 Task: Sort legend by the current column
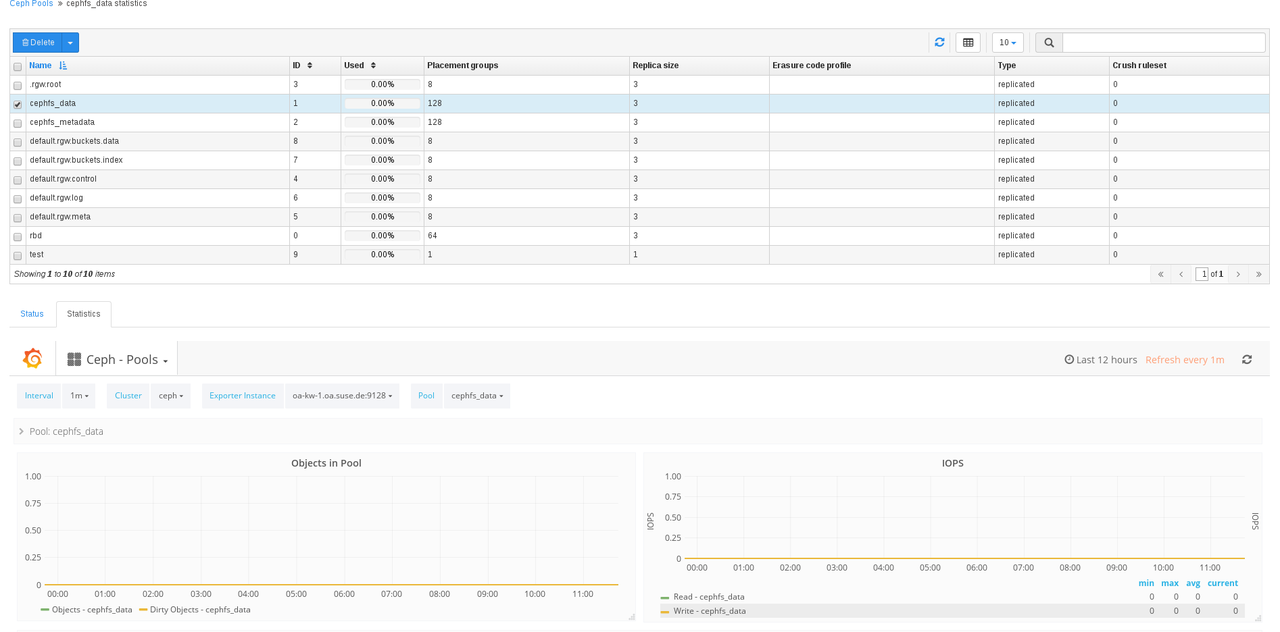coord(1222,583)
